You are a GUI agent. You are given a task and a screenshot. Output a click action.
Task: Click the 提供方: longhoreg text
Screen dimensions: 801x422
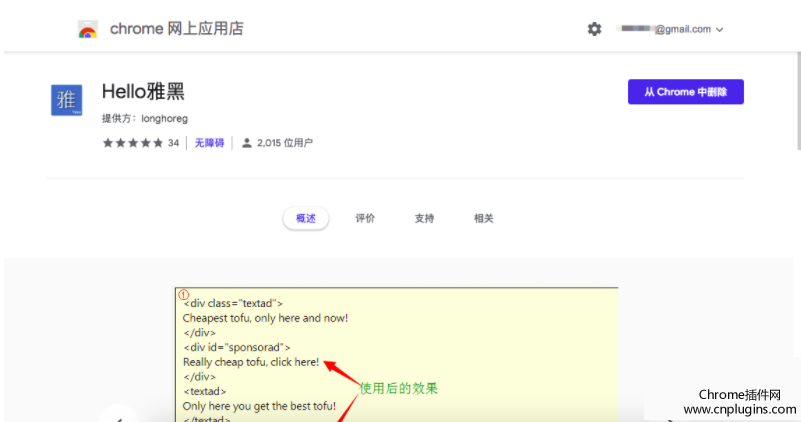[x=145, y=119]
